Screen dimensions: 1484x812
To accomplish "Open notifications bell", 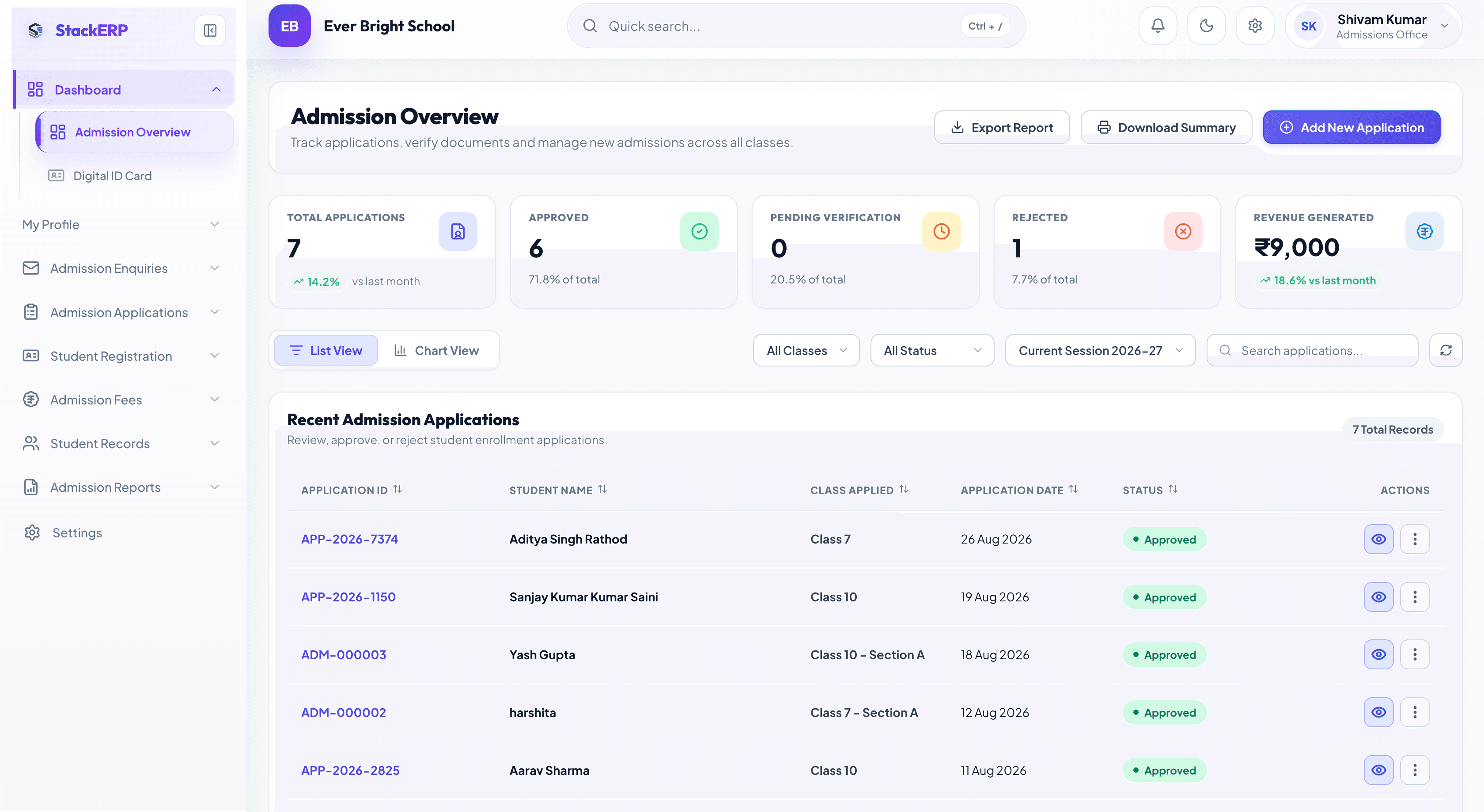I will click(1157, 26).
